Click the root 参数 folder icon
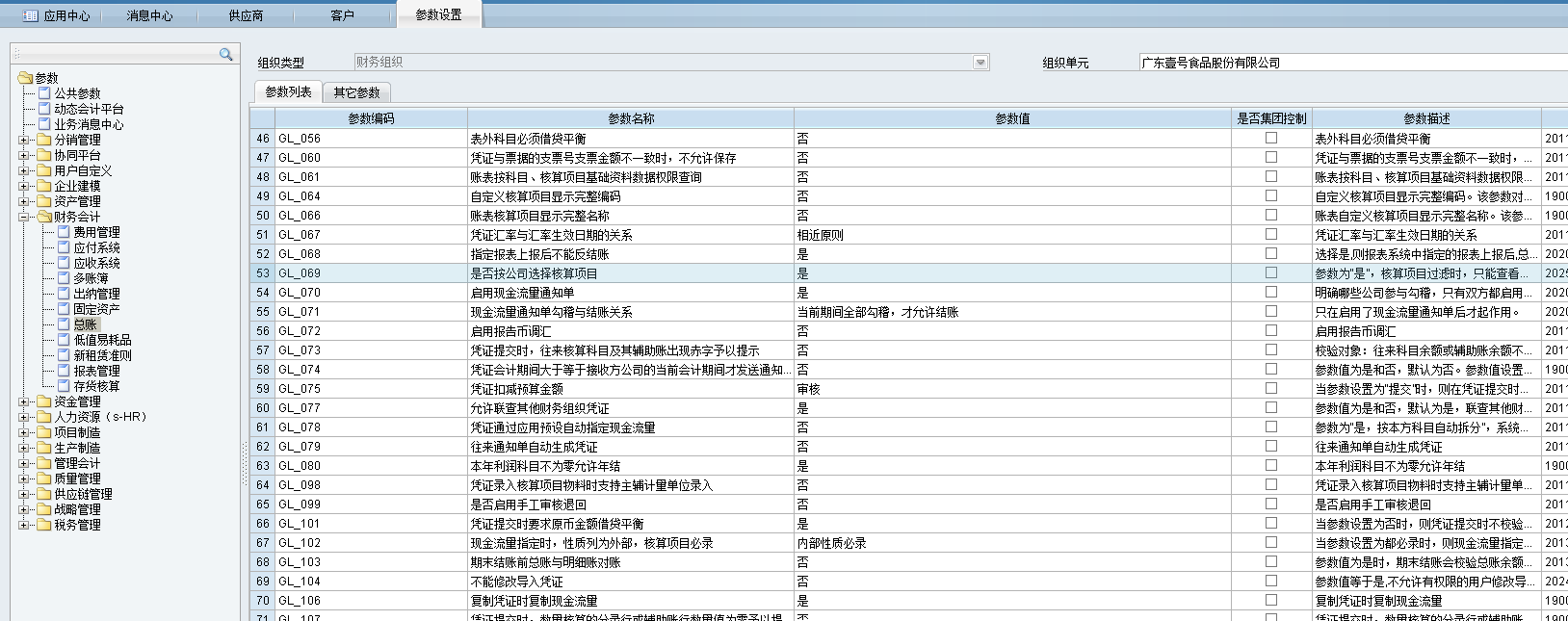This screenshot has width=1568, height=621. (x=25, y=78)
